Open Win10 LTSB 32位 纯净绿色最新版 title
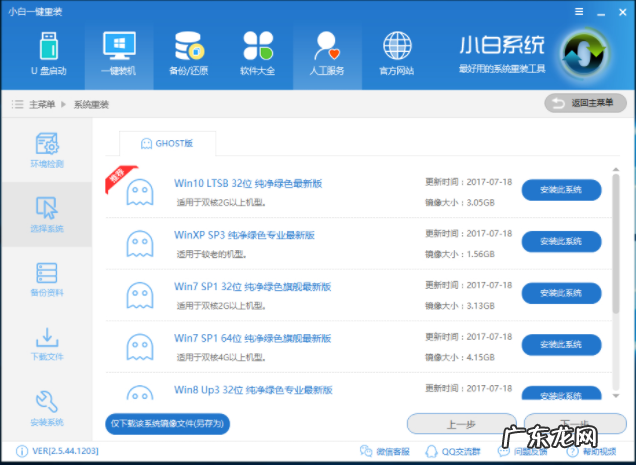 (248, 183)
